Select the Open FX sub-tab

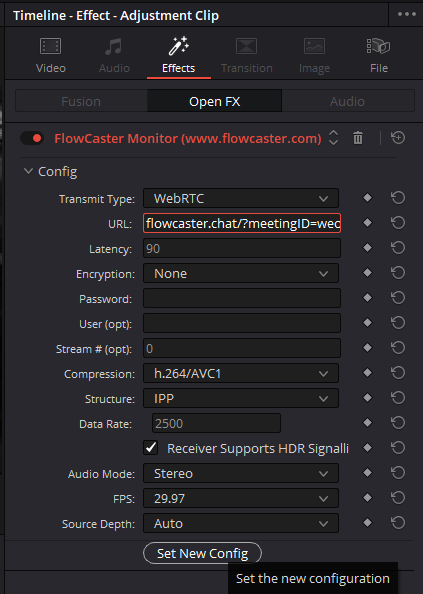point(214,101)
